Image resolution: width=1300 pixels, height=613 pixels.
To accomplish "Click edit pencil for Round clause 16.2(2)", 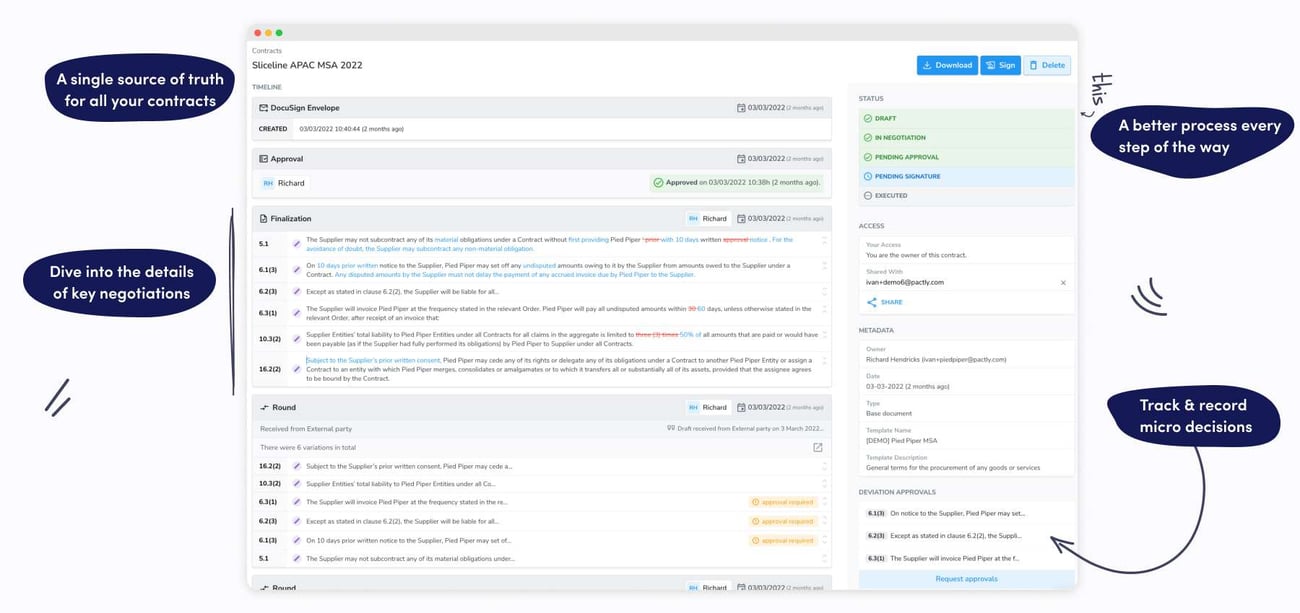I will pyautogui.click(x=297, y=466).
